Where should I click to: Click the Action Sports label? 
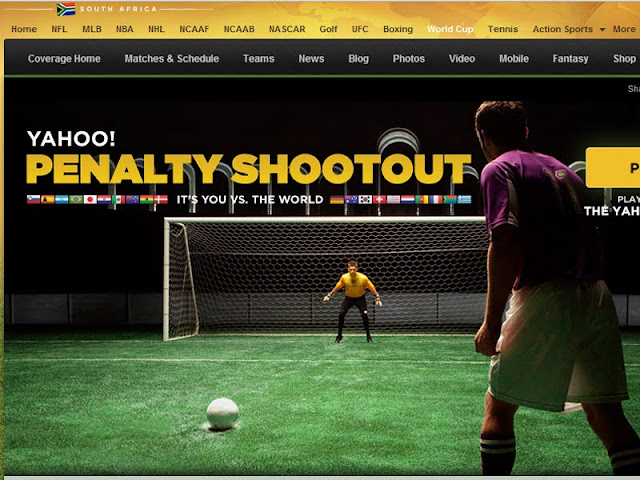(x=562, y=29)
